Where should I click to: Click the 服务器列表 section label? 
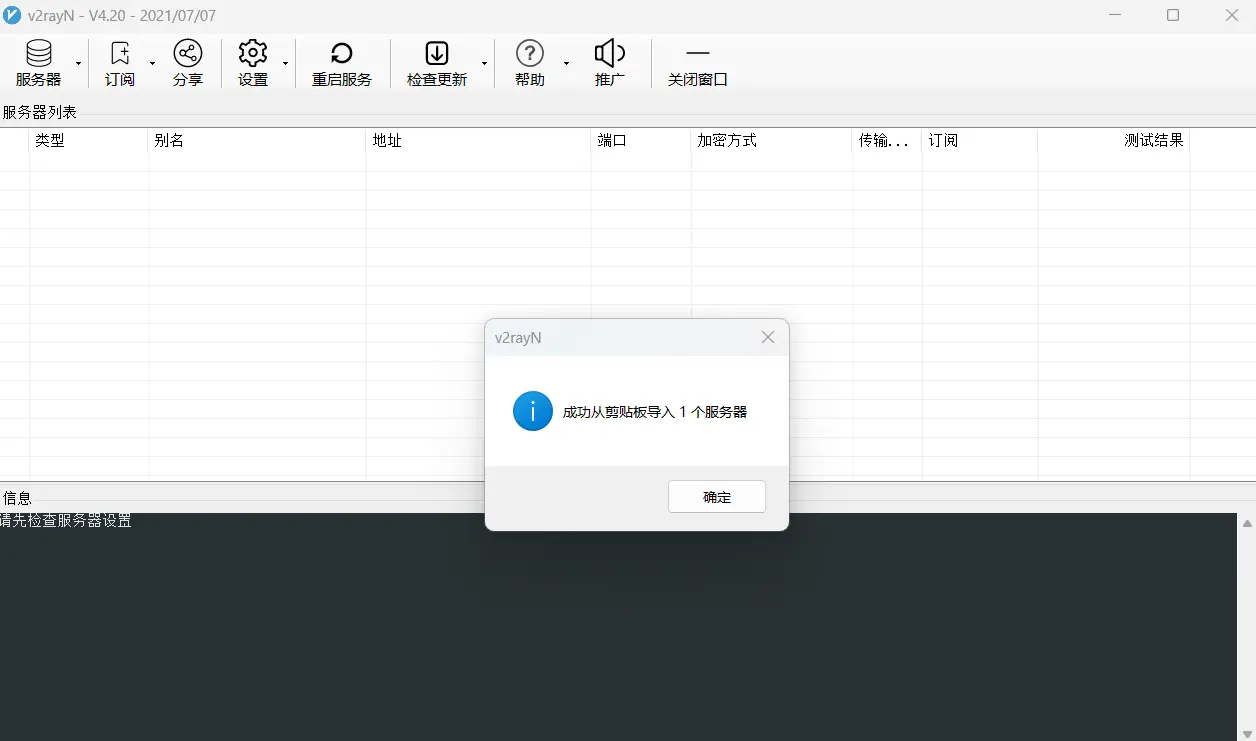40,112
